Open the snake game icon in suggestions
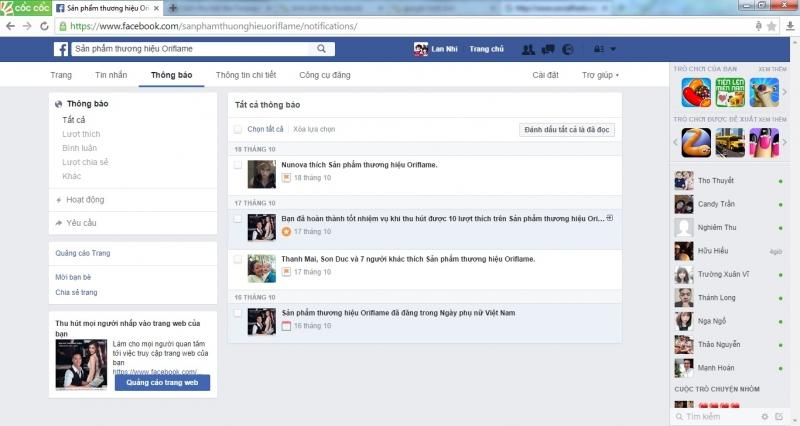800x426 pixels. [x=696, y=142]
